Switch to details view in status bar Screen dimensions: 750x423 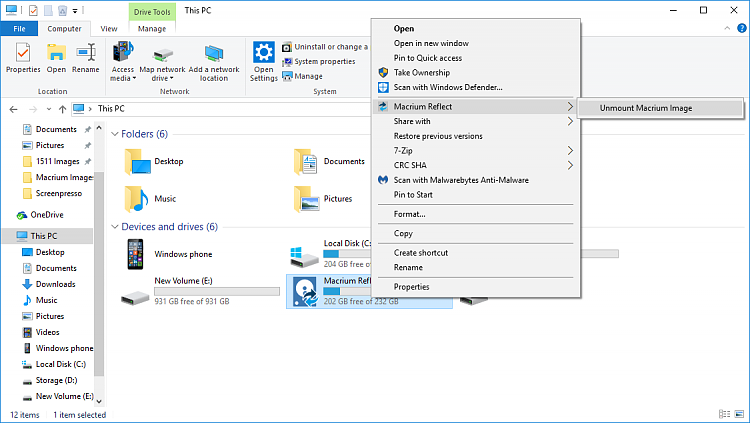pyautogui.click(x=724, y=414)
